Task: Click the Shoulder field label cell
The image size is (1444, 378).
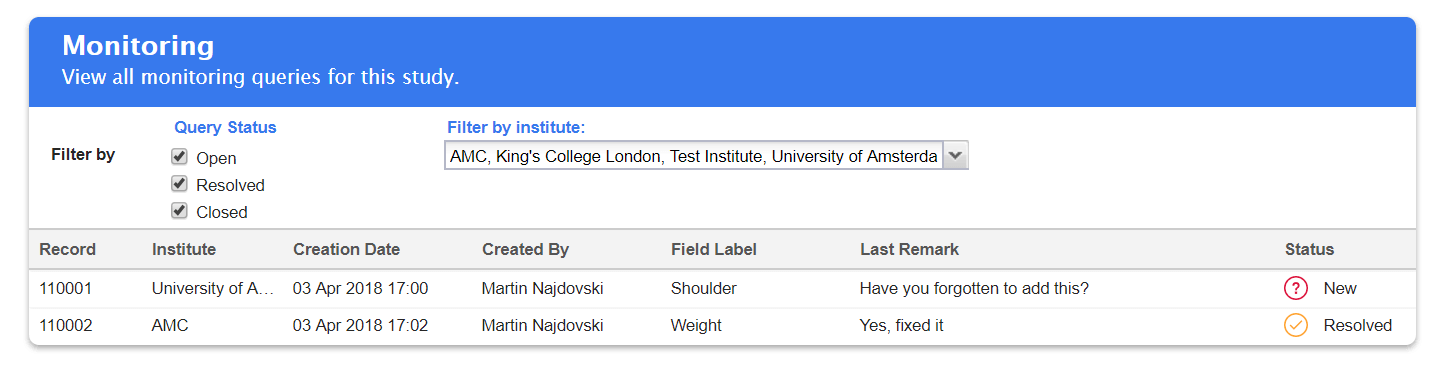Action: tap(704, 289)
